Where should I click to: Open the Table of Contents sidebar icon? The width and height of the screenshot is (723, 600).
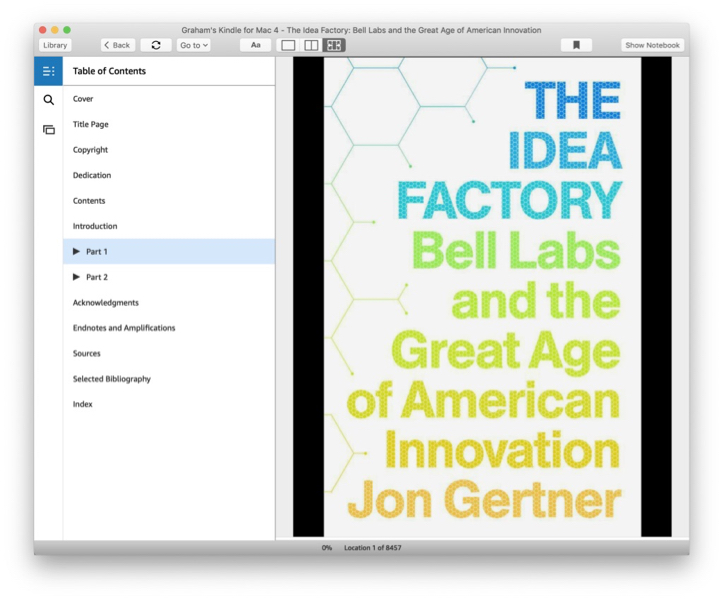tap(48, 71)
